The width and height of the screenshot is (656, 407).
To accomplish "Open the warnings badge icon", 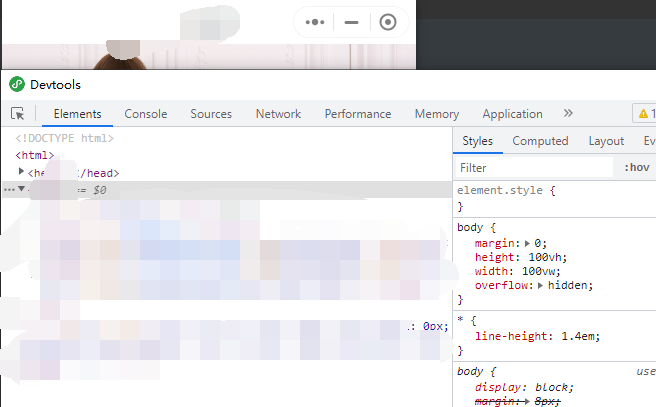I will (644, 114).
